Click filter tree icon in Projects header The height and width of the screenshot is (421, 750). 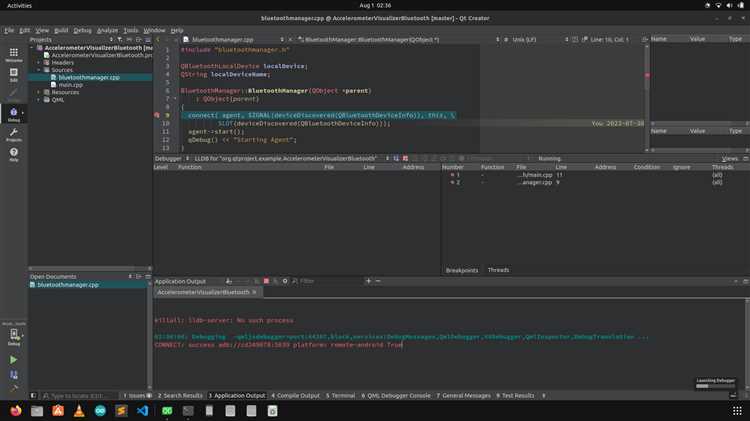coord(120,40)
